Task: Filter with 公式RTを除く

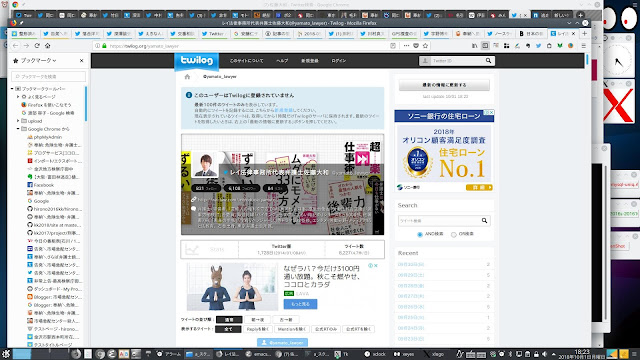Action: point(358,329)
